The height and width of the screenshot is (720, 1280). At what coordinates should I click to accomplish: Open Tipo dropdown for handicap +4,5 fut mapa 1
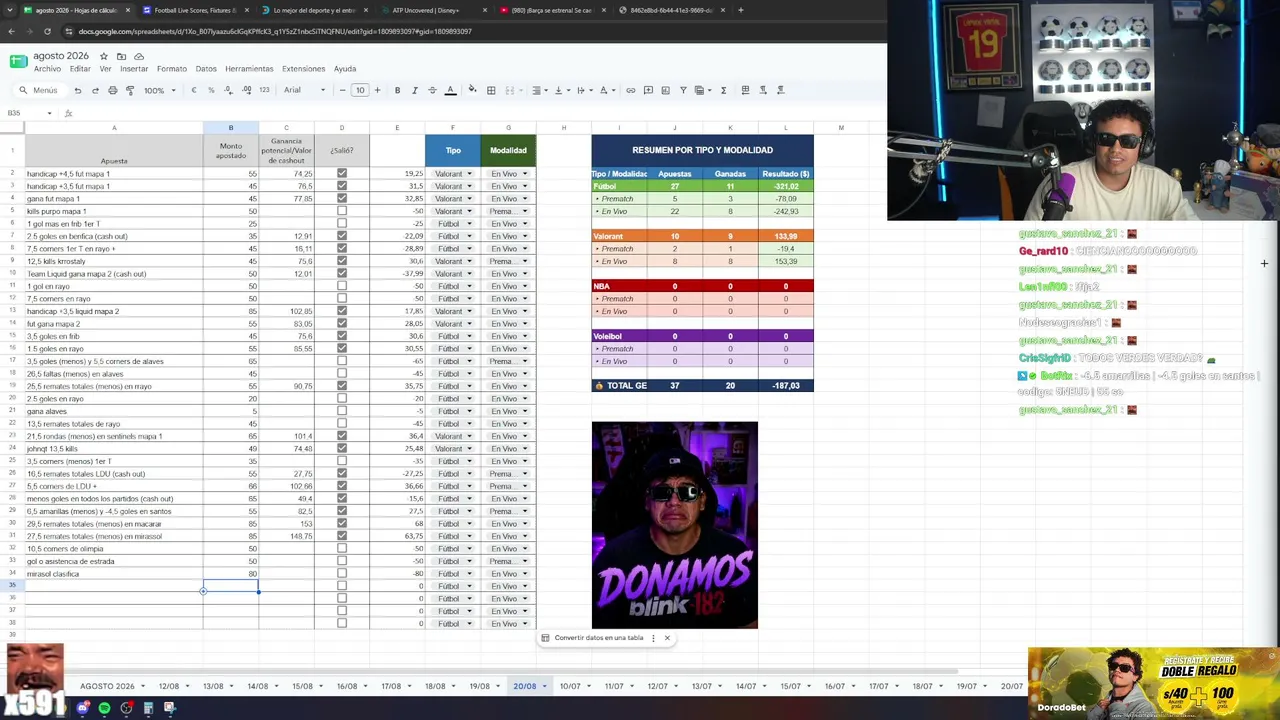(453, 174)
